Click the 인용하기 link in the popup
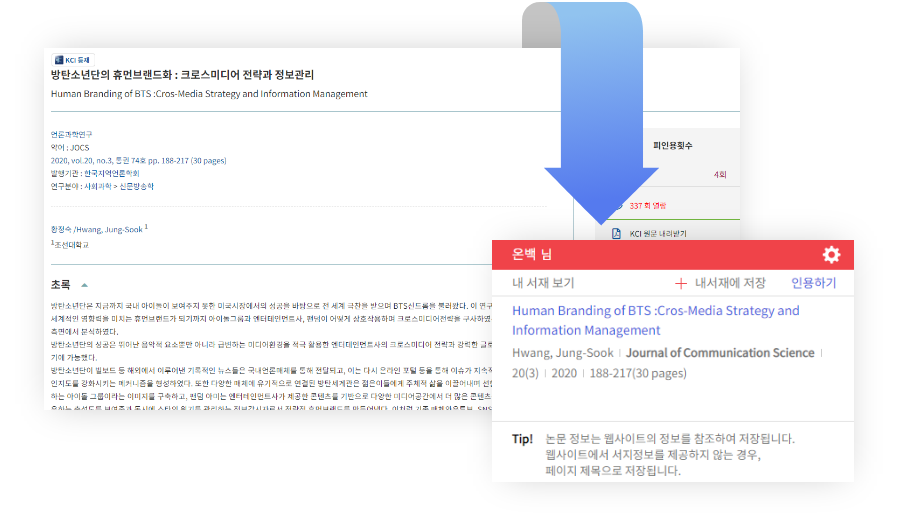 tap(813, 283)
